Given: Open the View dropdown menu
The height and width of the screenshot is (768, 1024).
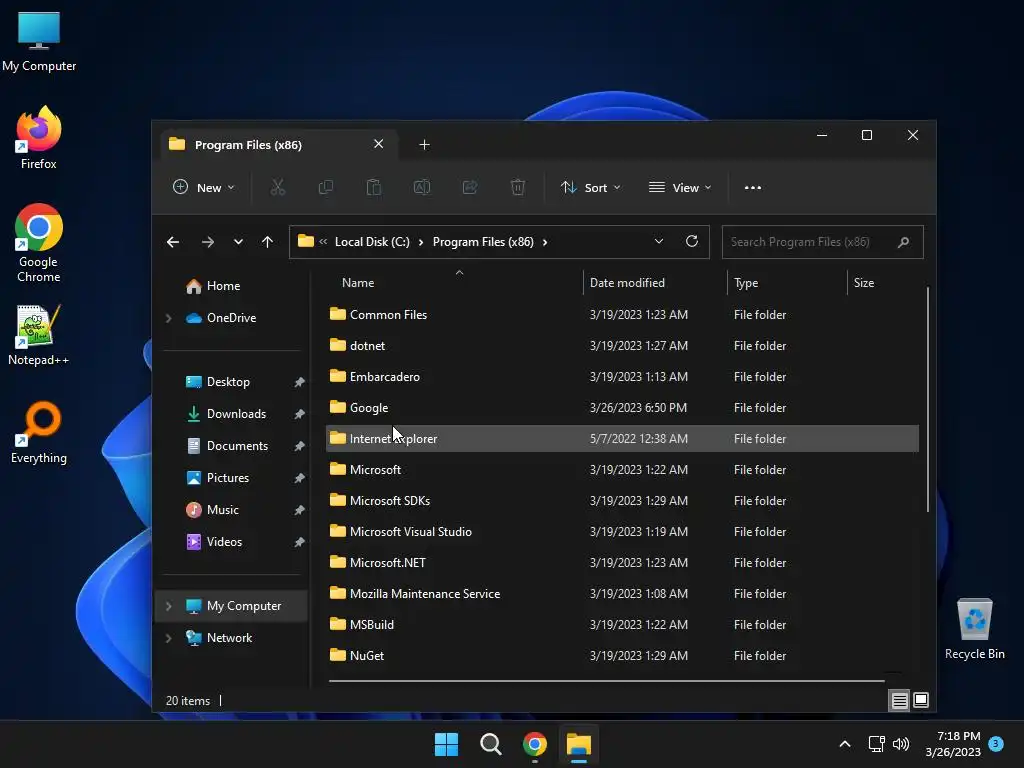Looking at the screenshot, I should (680, 187).
